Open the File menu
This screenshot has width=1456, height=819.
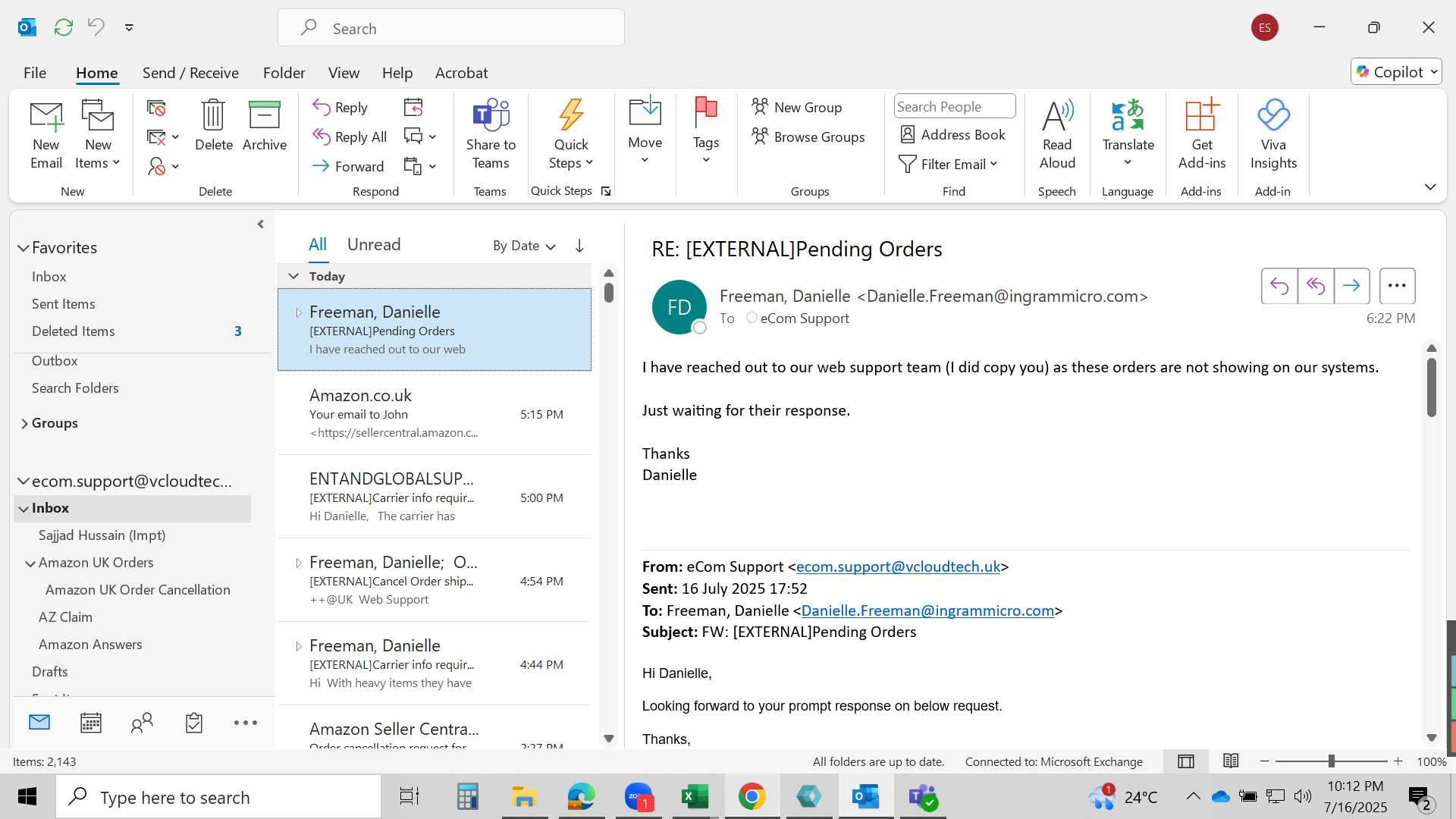[35, 73]
